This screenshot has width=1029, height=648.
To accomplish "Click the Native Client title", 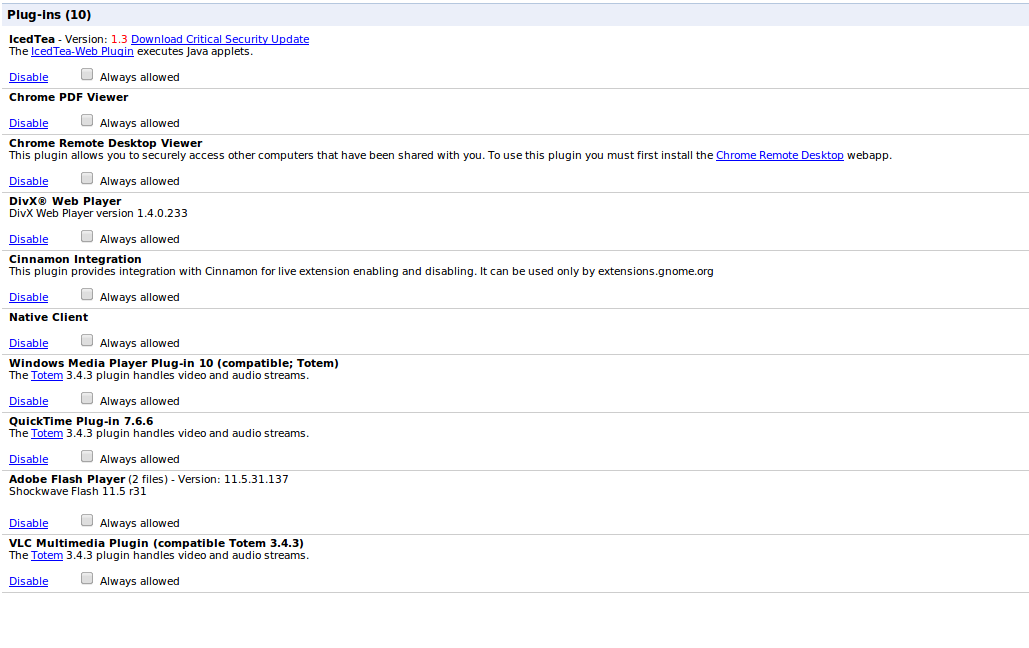I will (49, 317).
